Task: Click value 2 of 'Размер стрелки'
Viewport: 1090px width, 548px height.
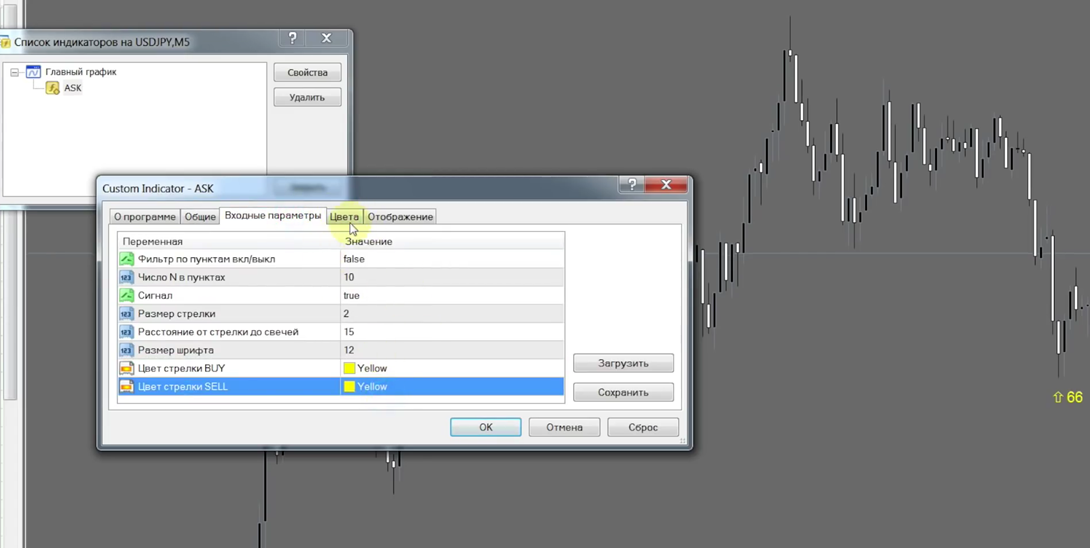Action: coord(346,314)
